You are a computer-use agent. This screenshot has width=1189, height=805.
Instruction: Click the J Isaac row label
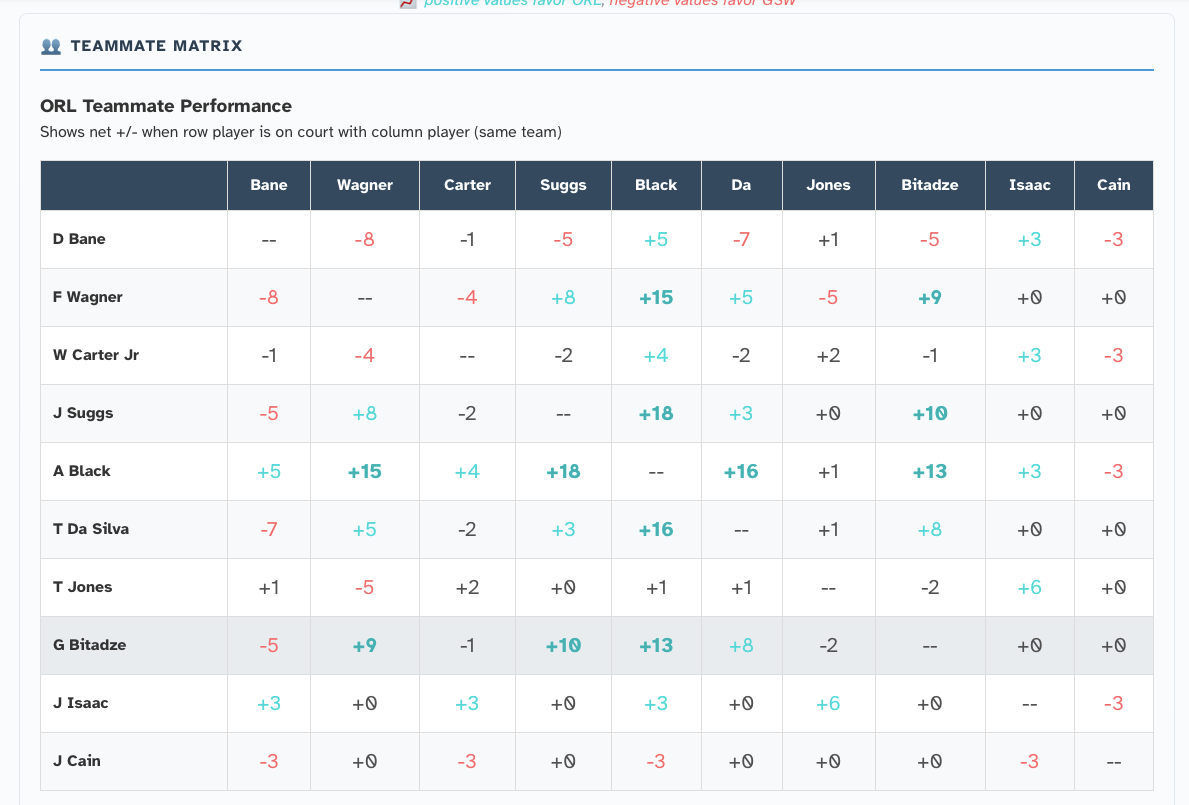pos(80,703)
